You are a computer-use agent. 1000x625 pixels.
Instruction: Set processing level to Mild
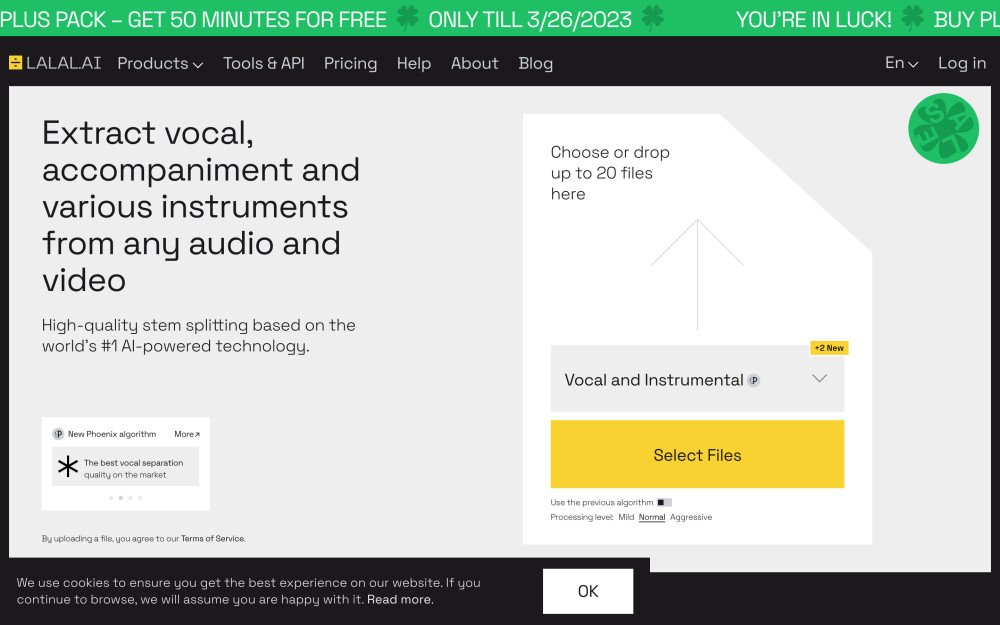[x=626, y=517]
